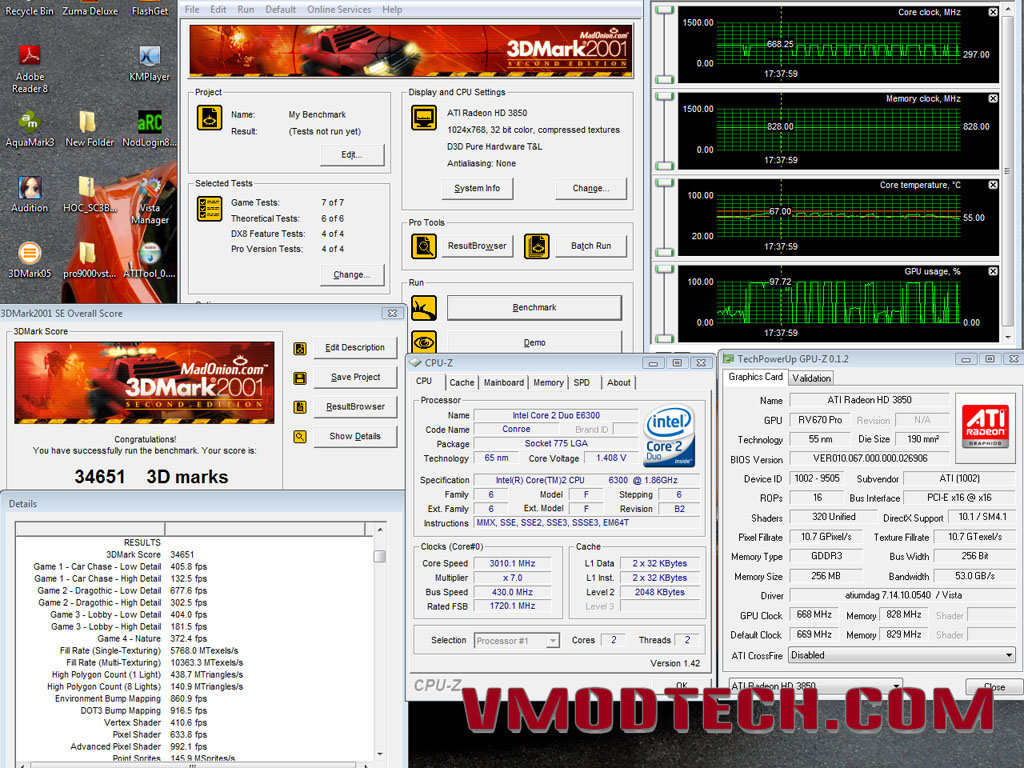Click the Core Speed field in CPU-Z
The image size is (1024, 768).
pos(512,564)
